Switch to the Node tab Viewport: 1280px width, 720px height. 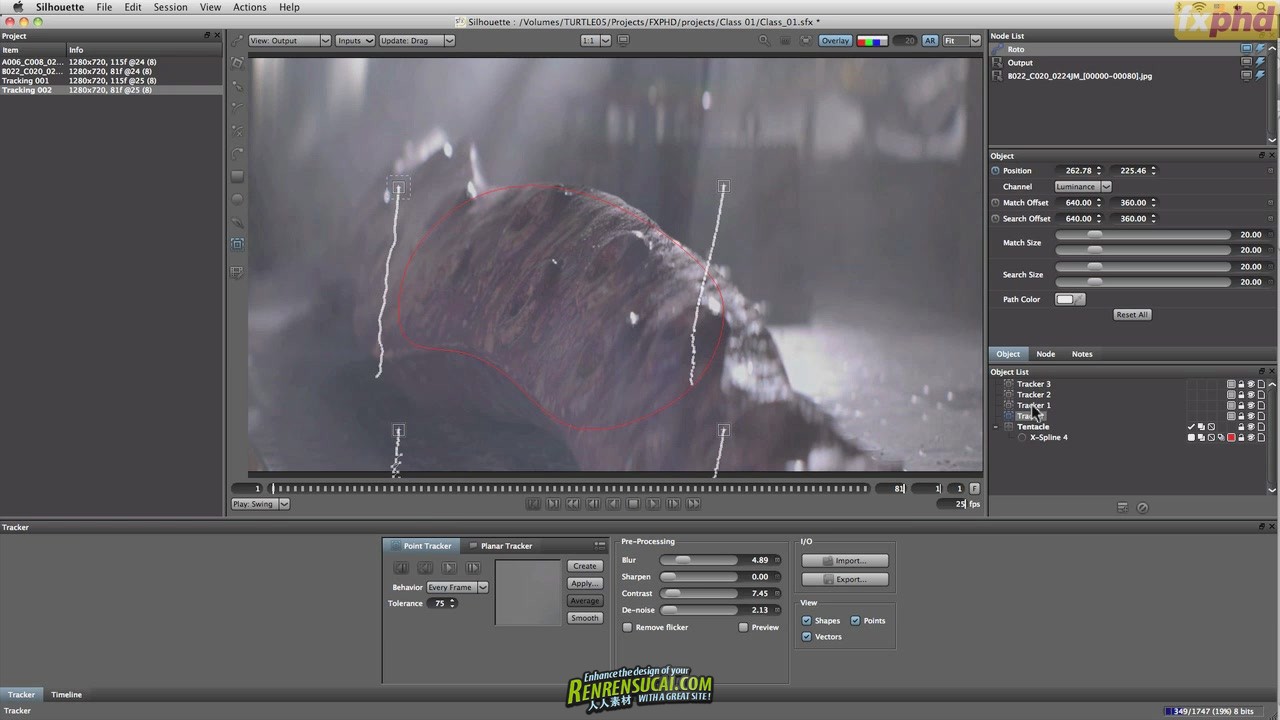click(x=1045, y=354)
